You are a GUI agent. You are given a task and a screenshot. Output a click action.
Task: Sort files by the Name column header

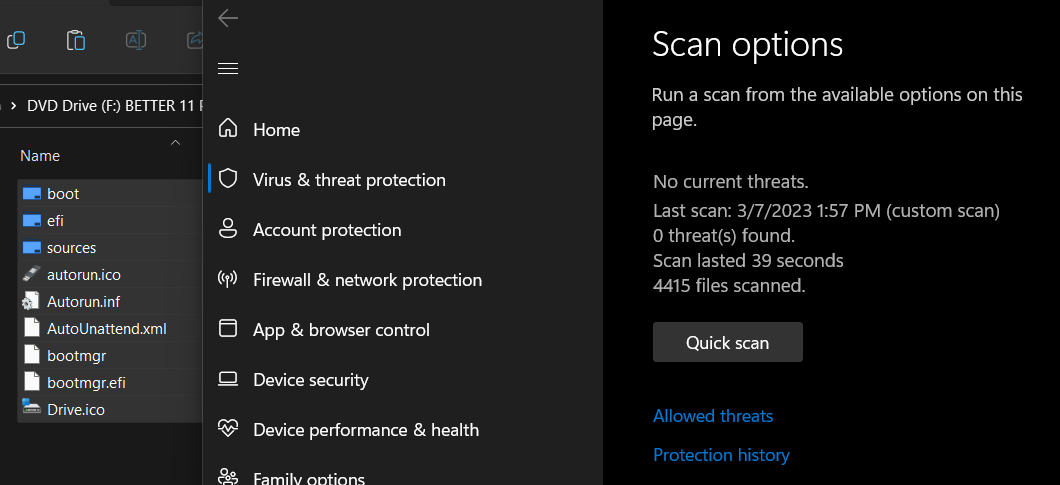pyautogui.click(x=40, y=156)
